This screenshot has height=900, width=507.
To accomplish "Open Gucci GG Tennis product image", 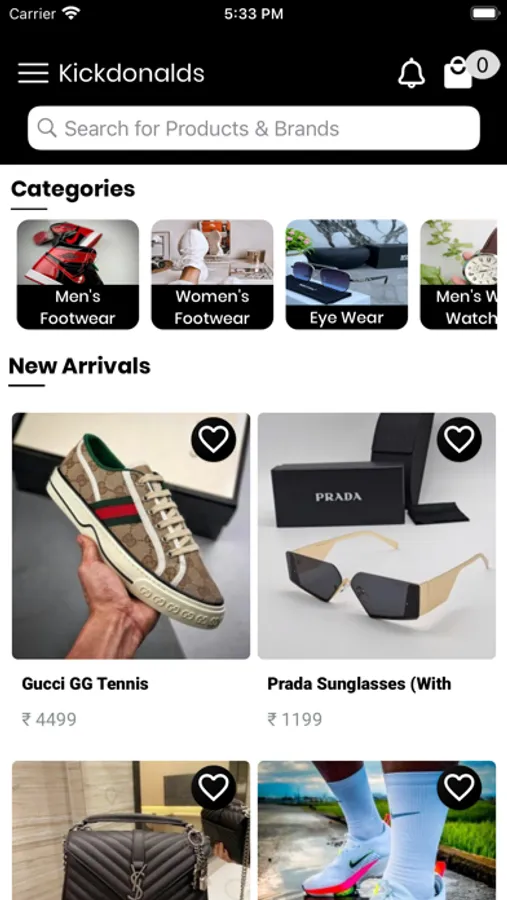I will (x=131, y=536).
